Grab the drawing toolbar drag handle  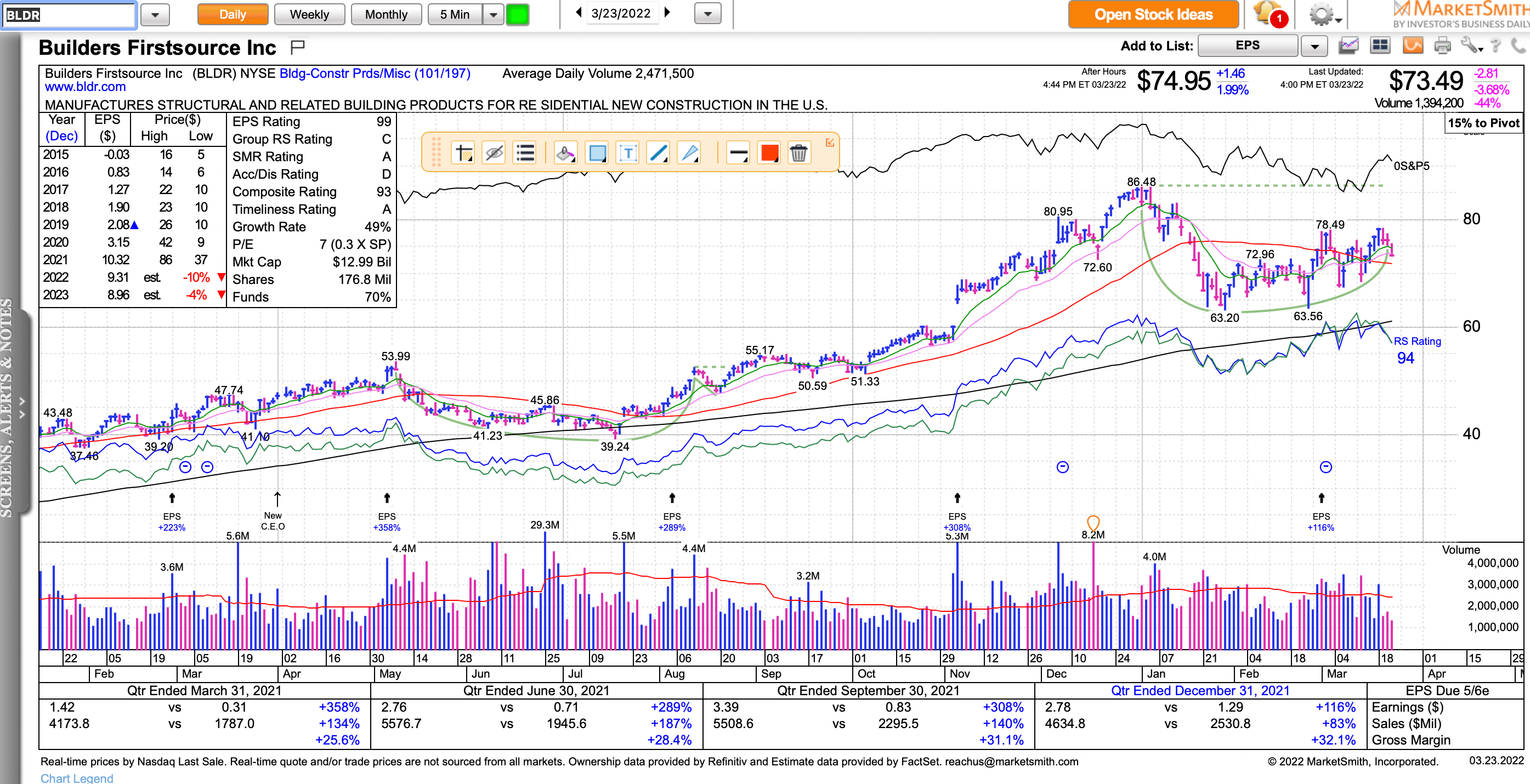pos(437,152)
